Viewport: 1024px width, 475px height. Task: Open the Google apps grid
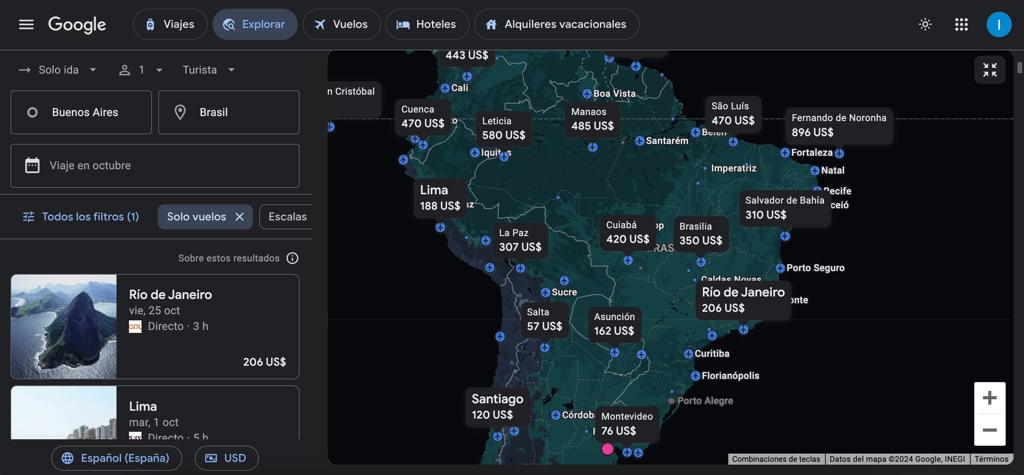click(x=961, y=24)
